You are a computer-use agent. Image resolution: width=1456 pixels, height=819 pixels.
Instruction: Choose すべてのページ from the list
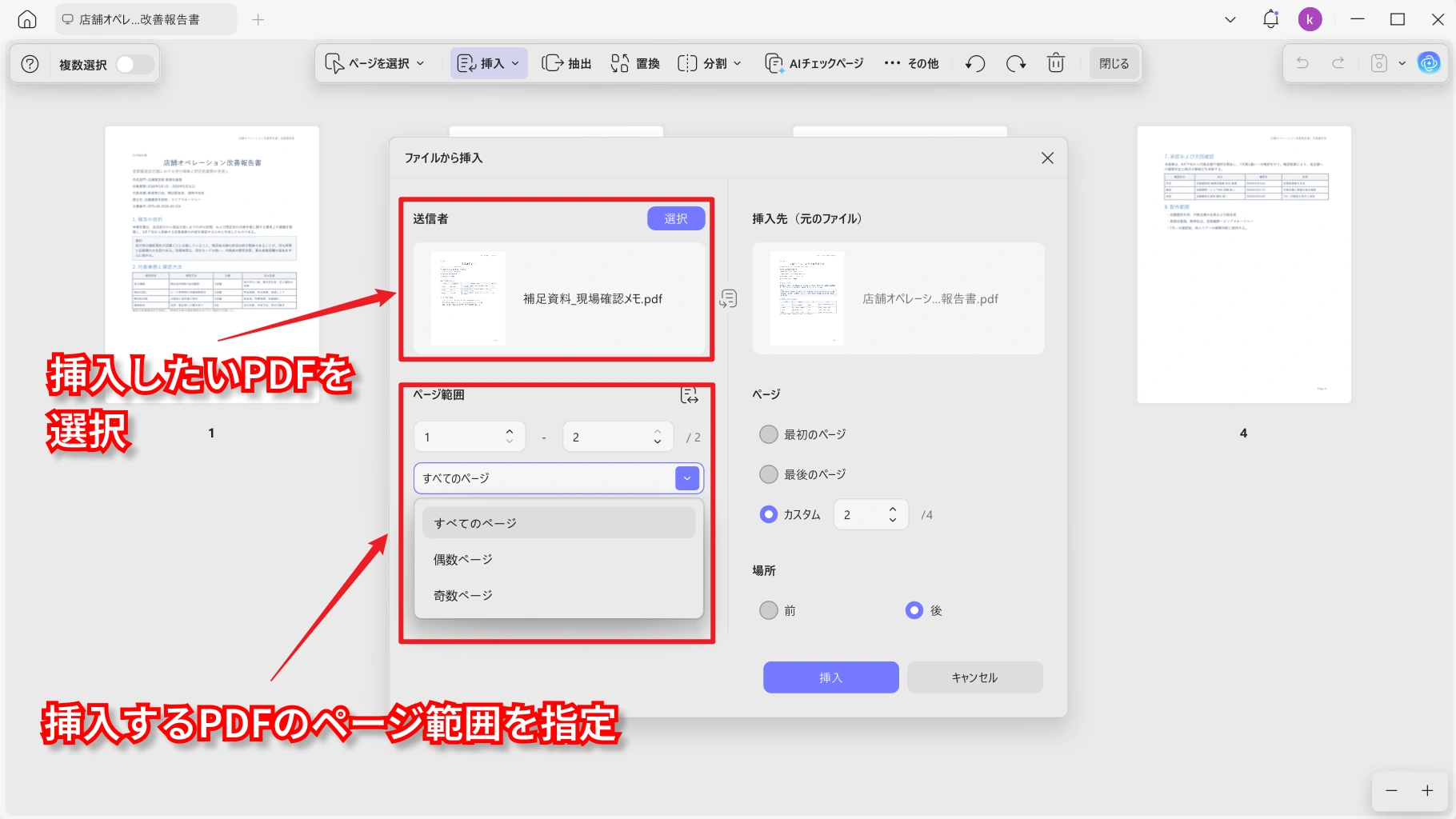point(558,523)
